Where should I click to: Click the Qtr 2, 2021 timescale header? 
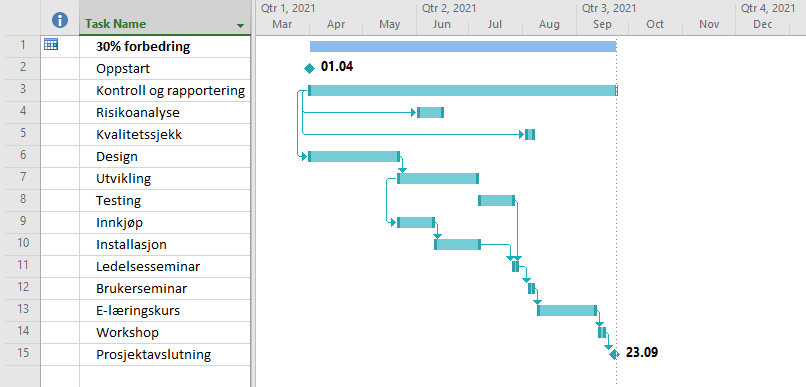pyautogui.click(x=449, y=8)
